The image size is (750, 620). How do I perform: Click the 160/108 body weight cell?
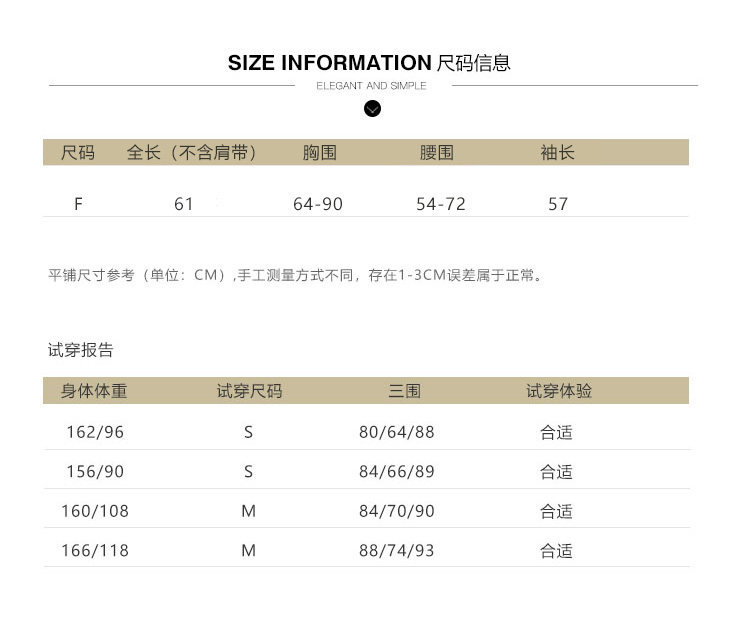[95, 511]
